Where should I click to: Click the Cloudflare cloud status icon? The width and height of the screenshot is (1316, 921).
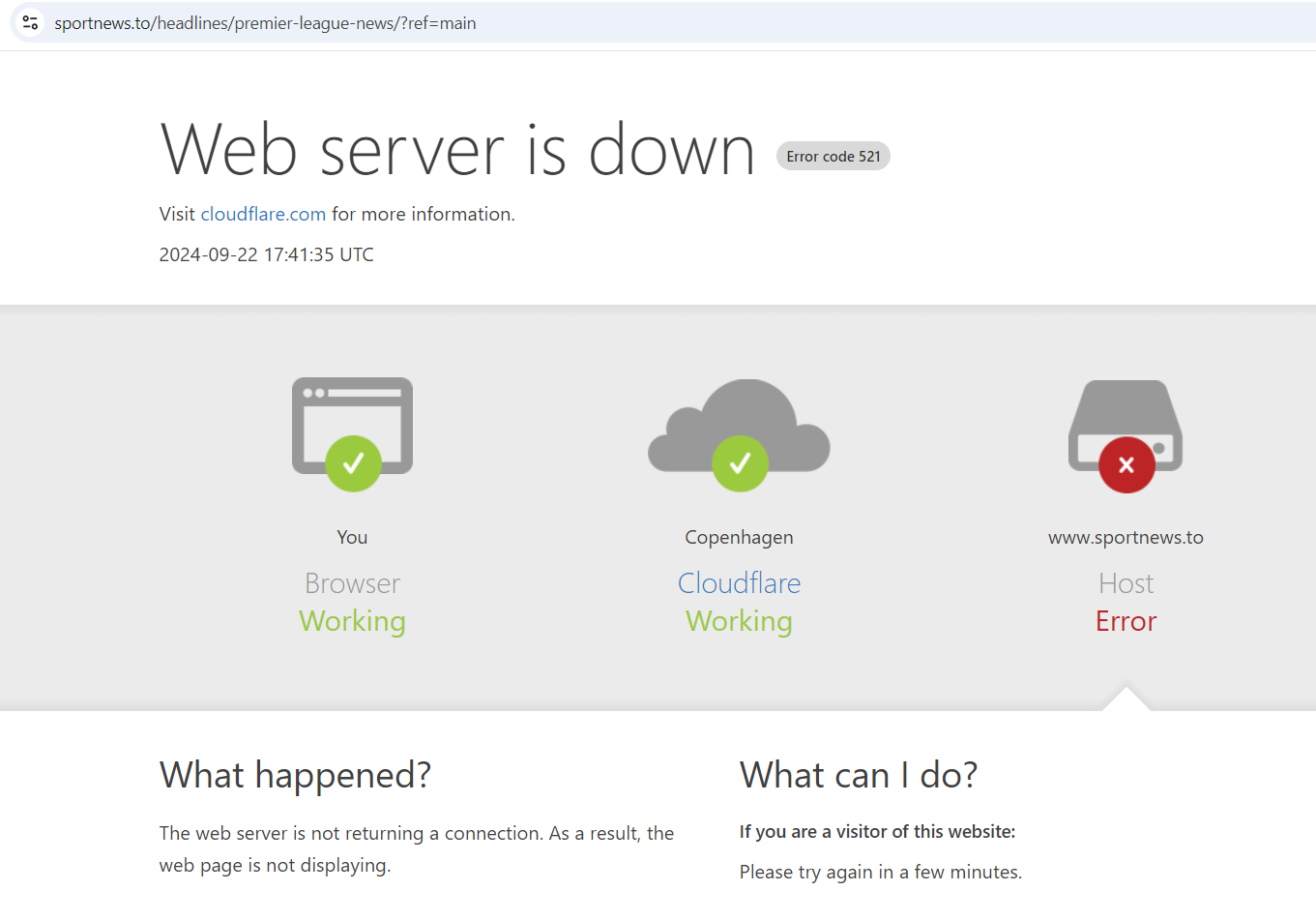coord(739,434)
